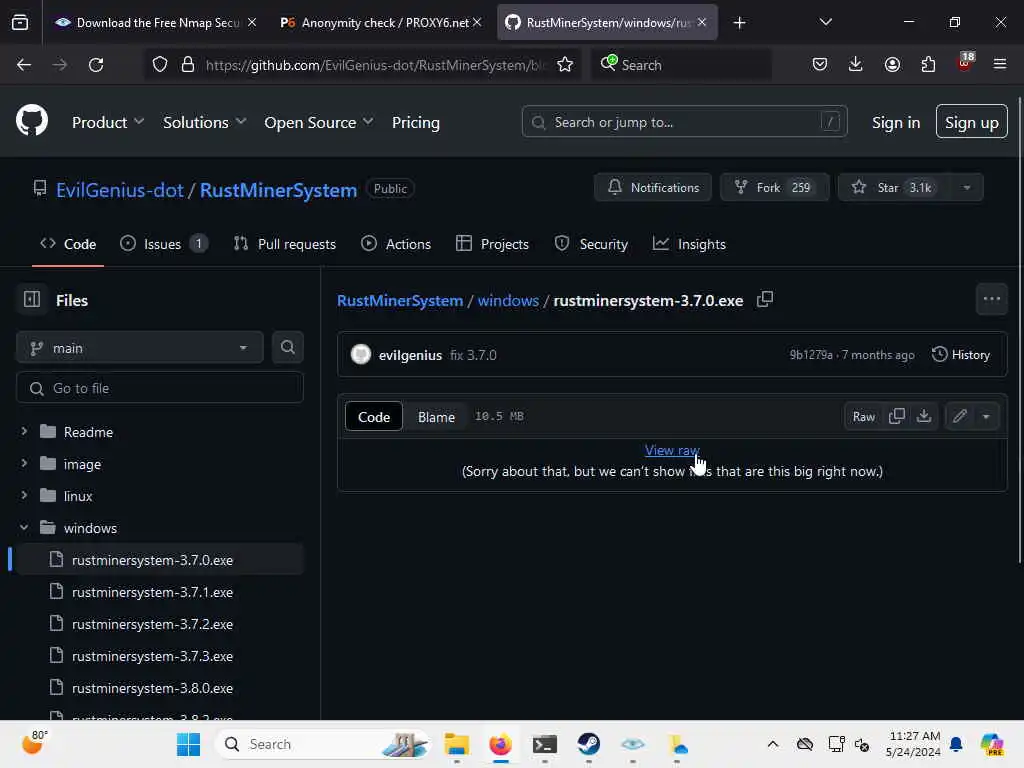Focus the Go to file input
This screenshot has width=1024, height=768.
click(x=160, y=388)
